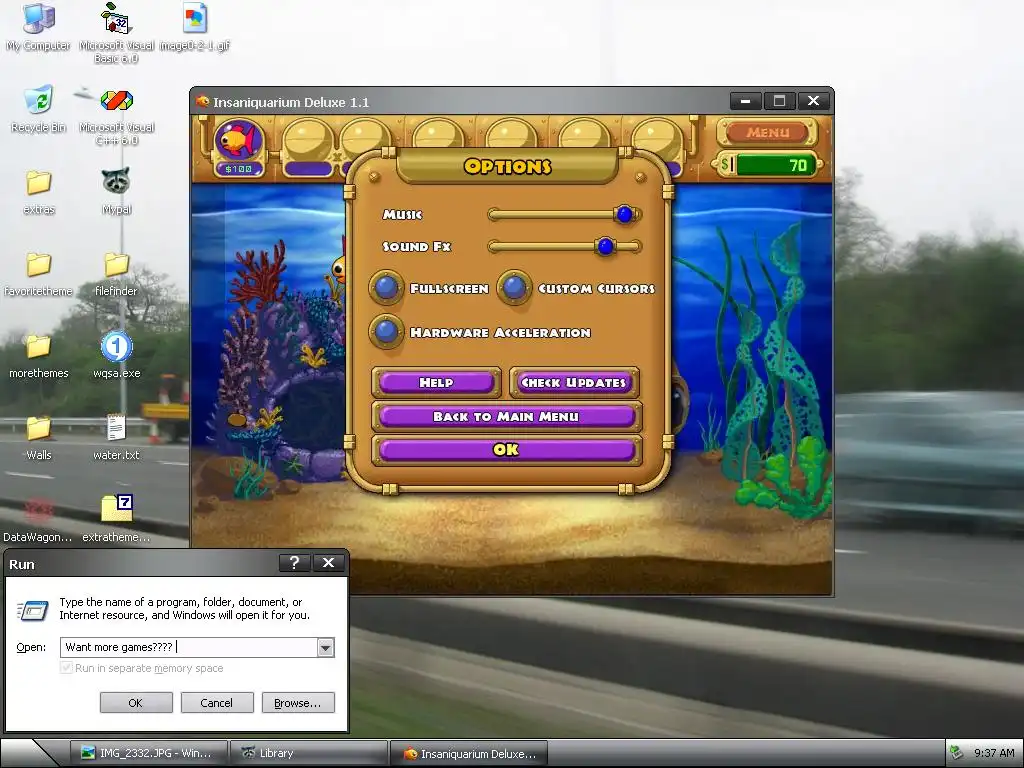
Task: Switch to Insaniquarium Deluxe taskbar button
Action: click(x=469, y=754)
